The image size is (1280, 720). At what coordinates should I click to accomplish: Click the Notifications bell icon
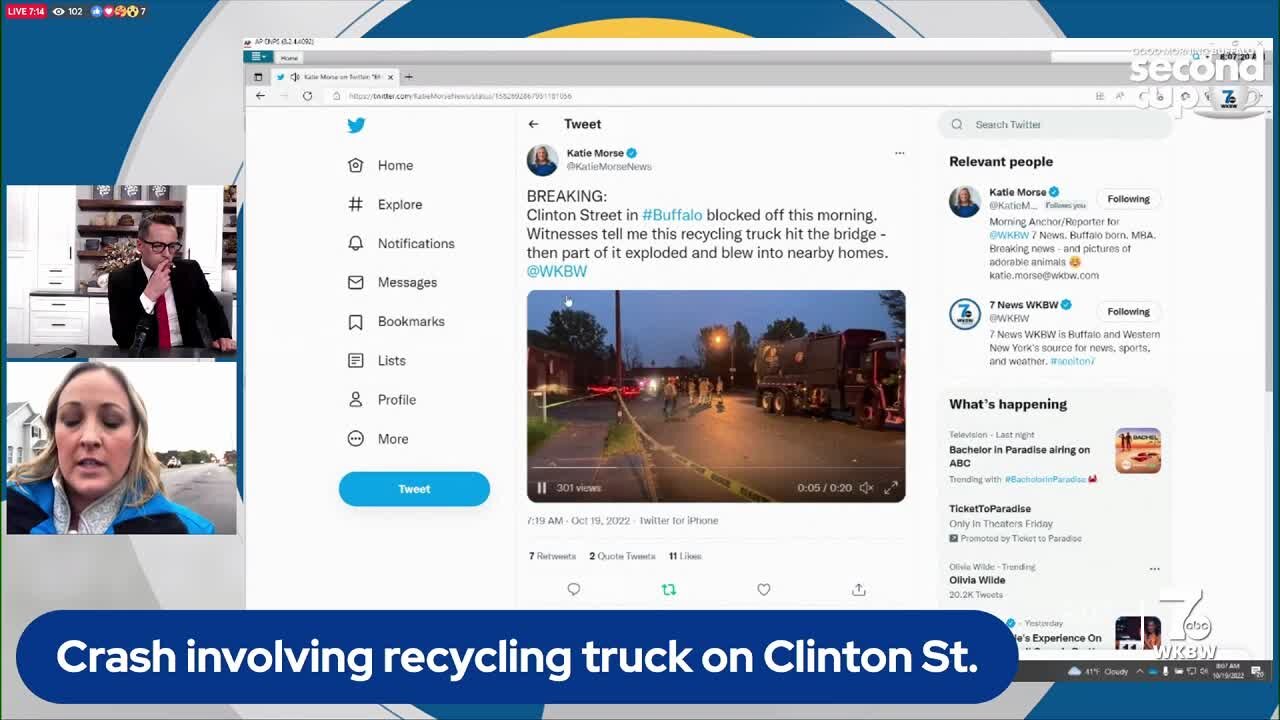(x=355, y=243)
